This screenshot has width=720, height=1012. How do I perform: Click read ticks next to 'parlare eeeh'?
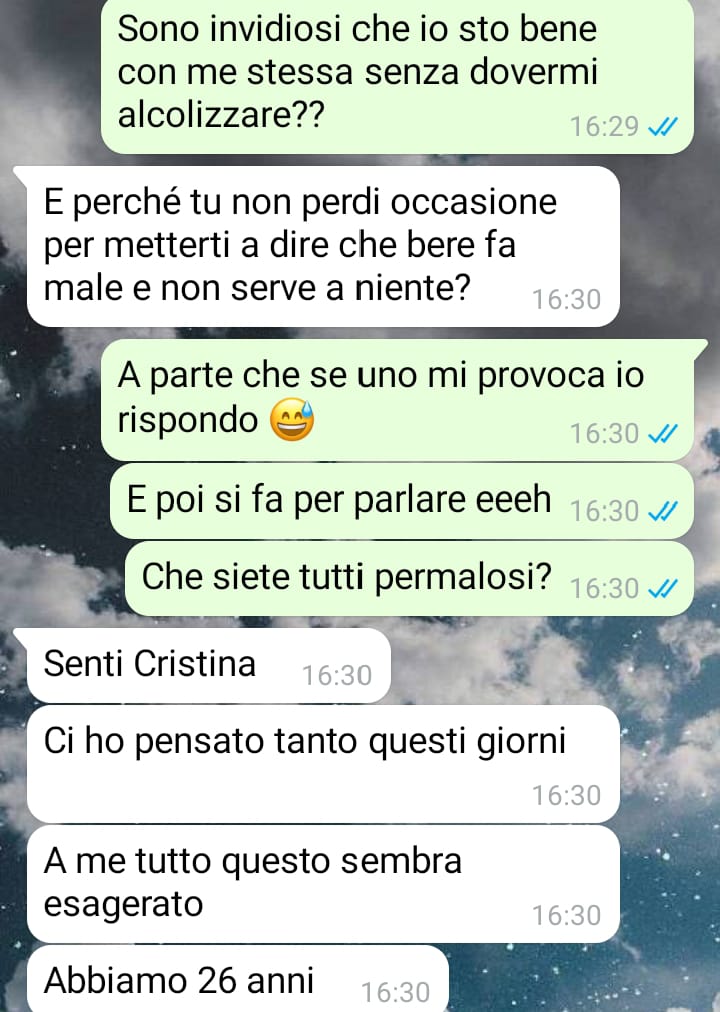(663, 512)
